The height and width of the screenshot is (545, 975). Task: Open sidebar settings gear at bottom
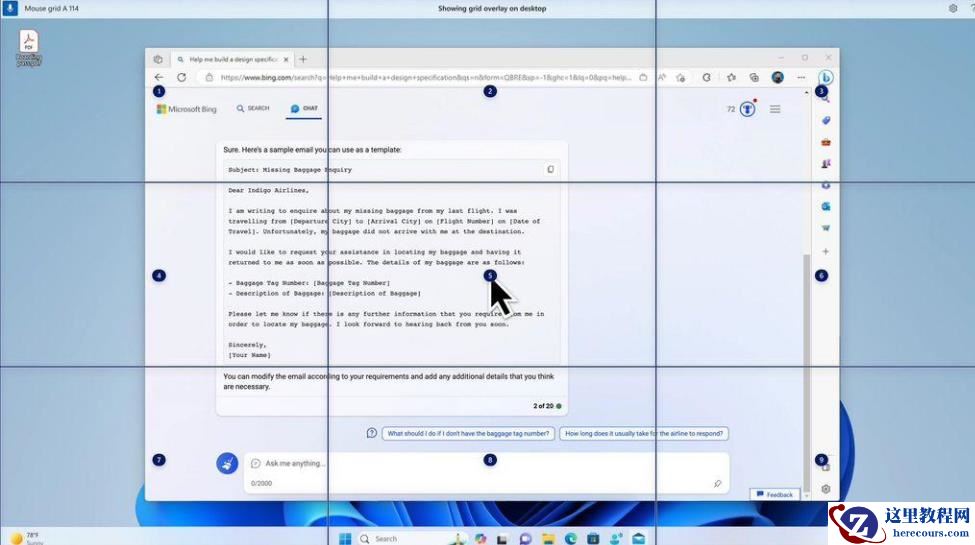826,489
